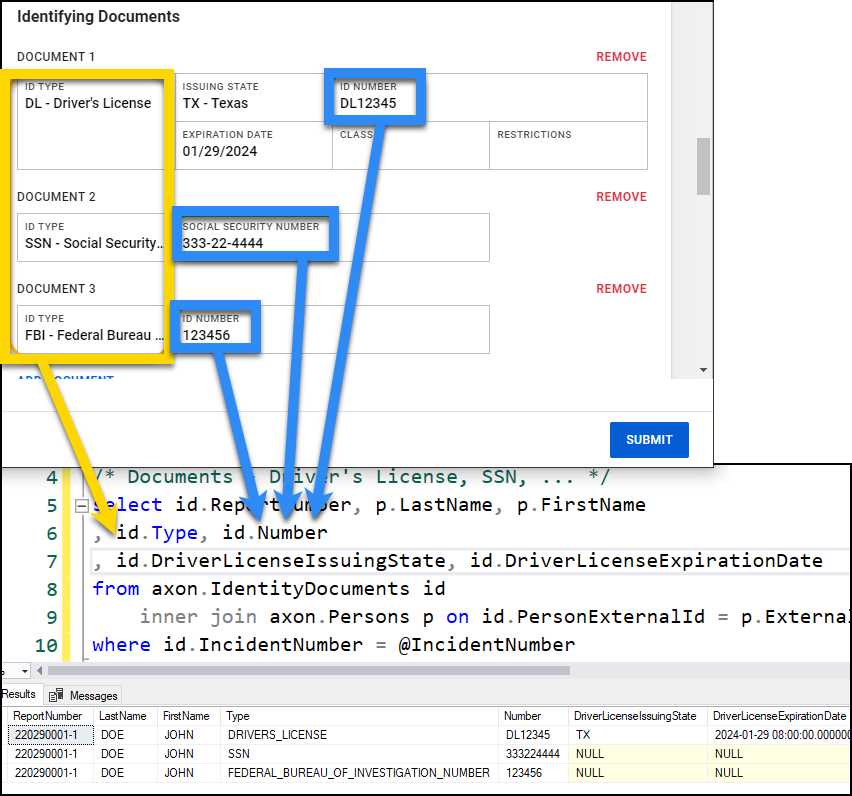Remove Document 1
Image resolution: width=852 pixels, height=796 pixels.
point(621,57)
